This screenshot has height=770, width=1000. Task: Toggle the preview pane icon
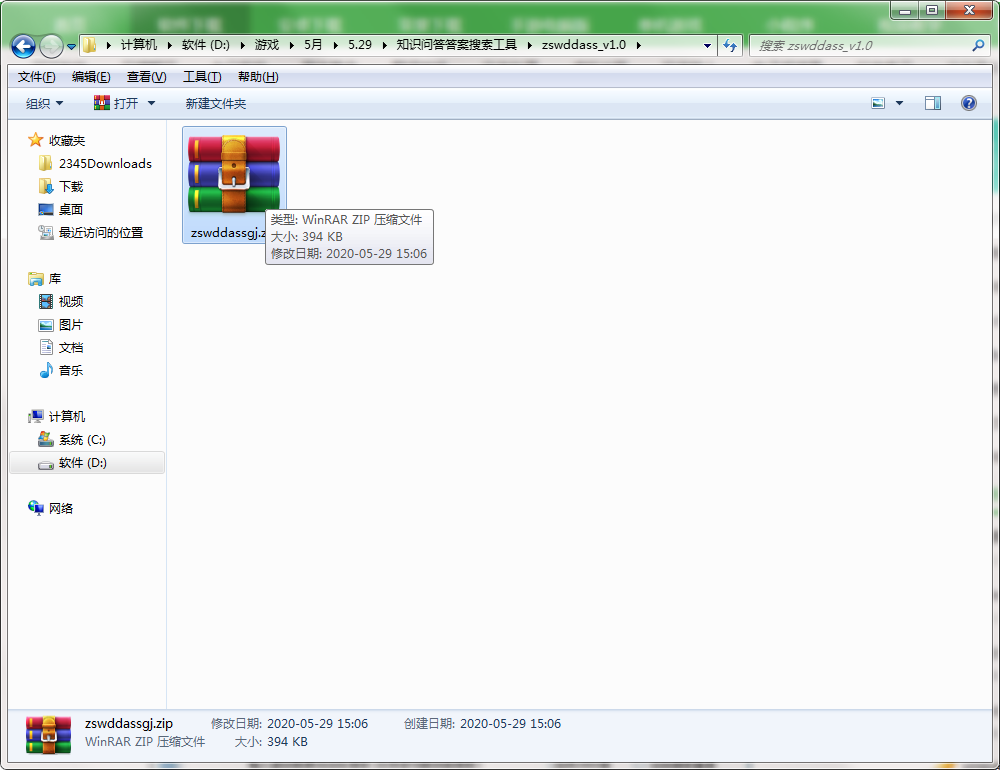[932, 103]
